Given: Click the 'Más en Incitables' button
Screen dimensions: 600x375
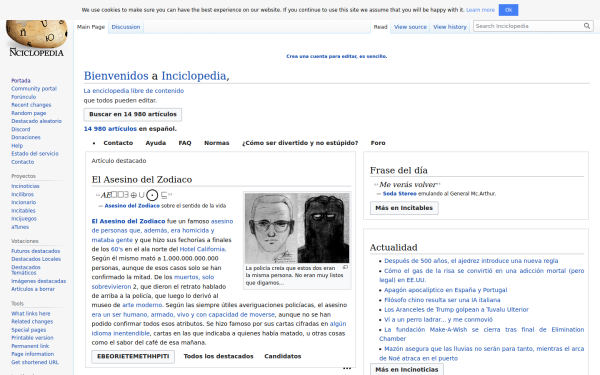Looking at the screenshot, I should pos(404,208).
